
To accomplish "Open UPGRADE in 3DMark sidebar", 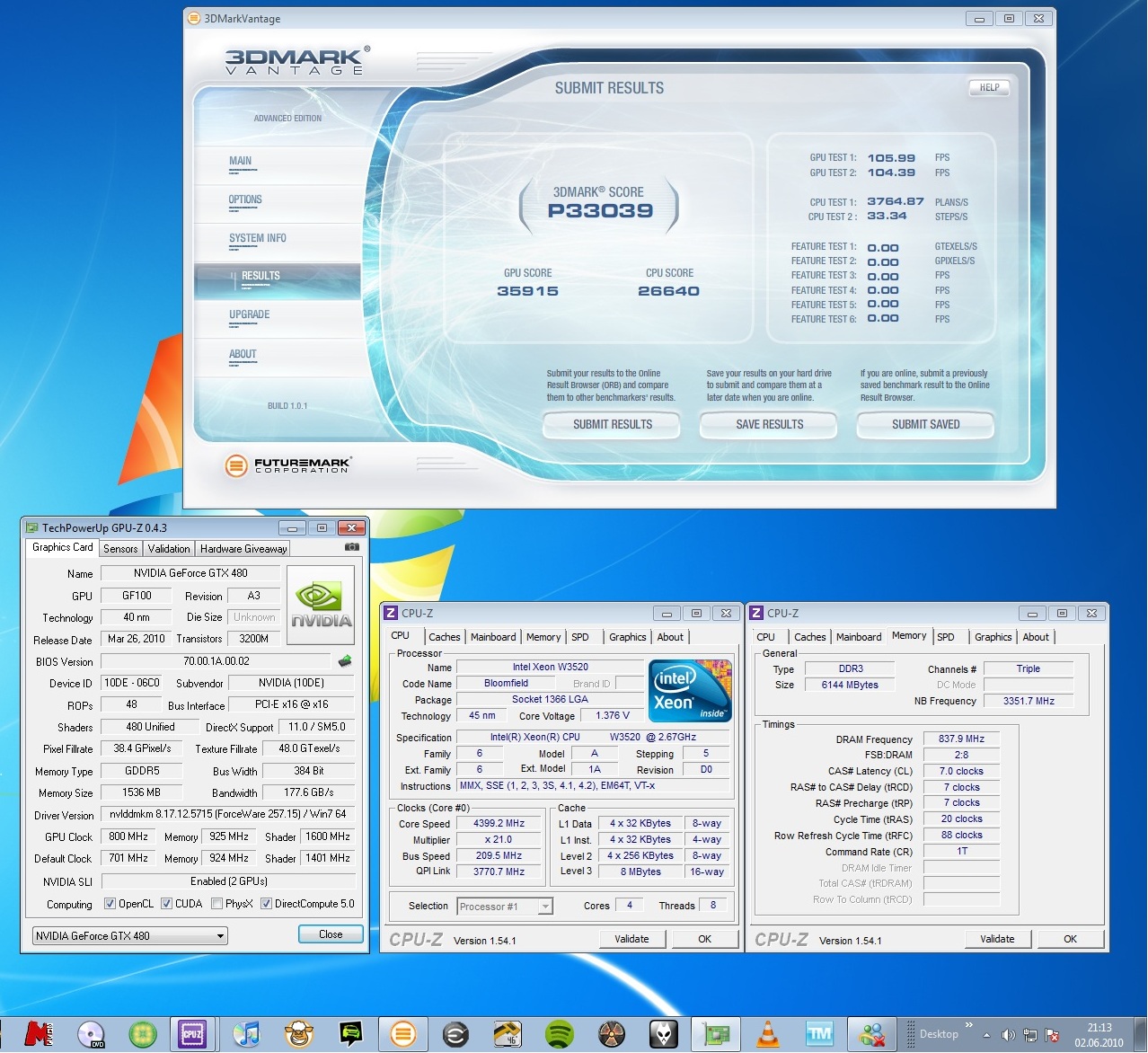I will pos(250,315).
